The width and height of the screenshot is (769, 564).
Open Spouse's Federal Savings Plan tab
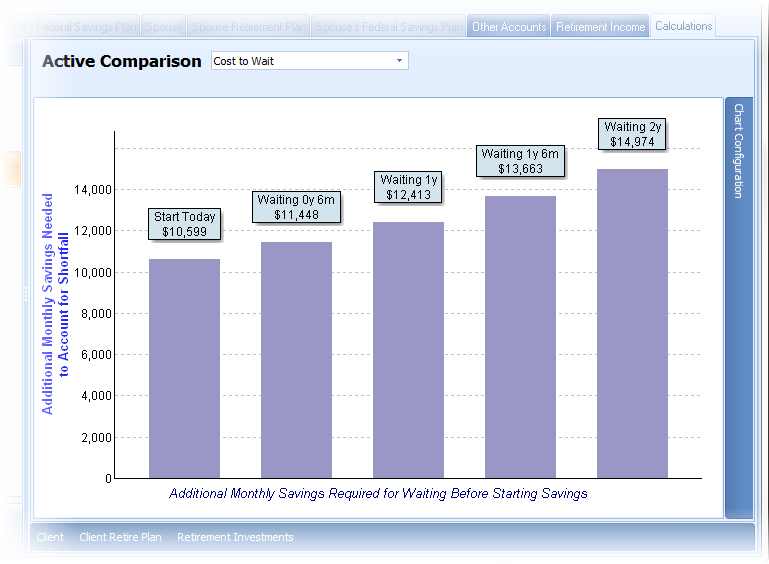click(x=389, y=27)
